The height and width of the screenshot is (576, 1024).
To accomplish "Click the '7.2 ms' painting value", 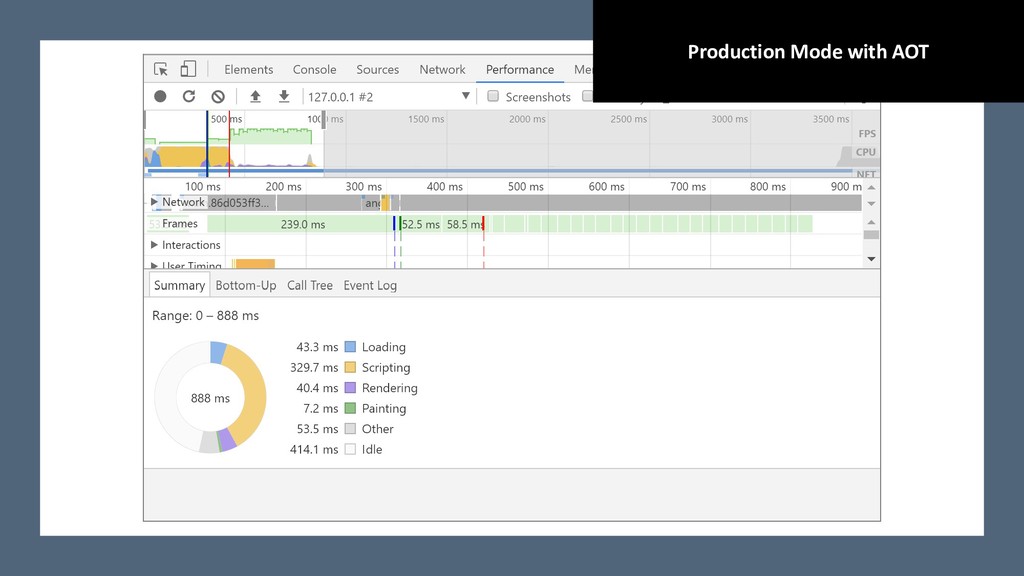I will (x=320, y=408).
